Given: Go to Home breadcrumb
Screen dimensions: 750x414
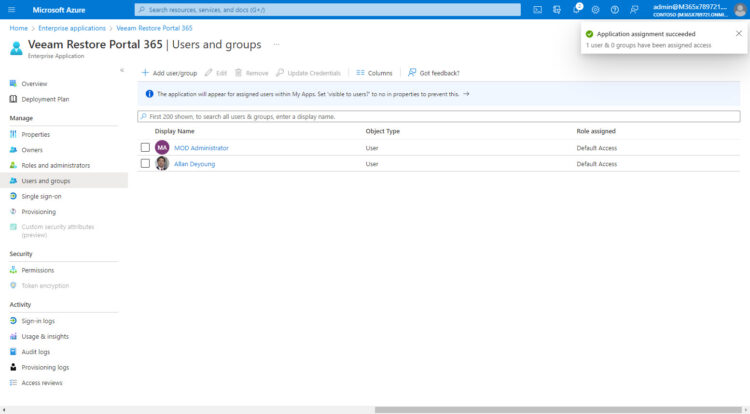Looking at the screenshot, I should (x=19, y=28).
